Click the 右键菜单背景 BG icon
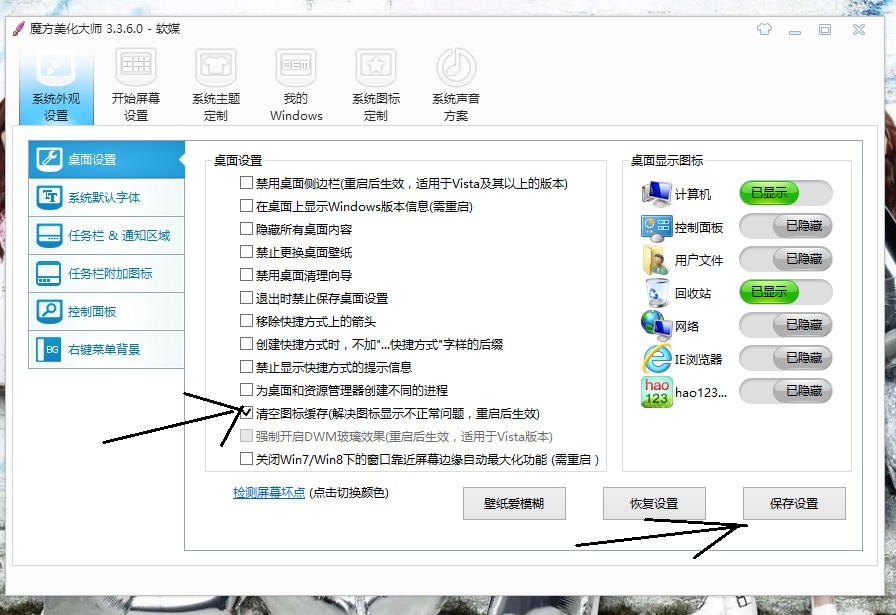896x615 pixels. point(50,349)
